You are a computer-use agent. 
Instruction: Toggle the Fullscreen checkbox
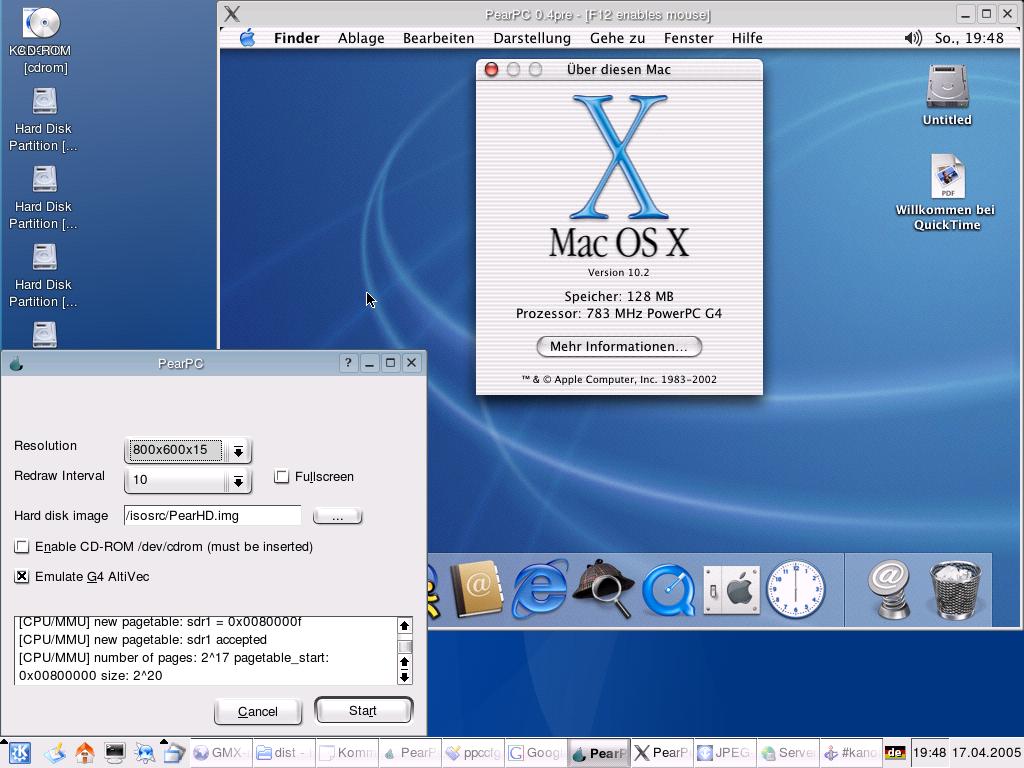(281, 477)
